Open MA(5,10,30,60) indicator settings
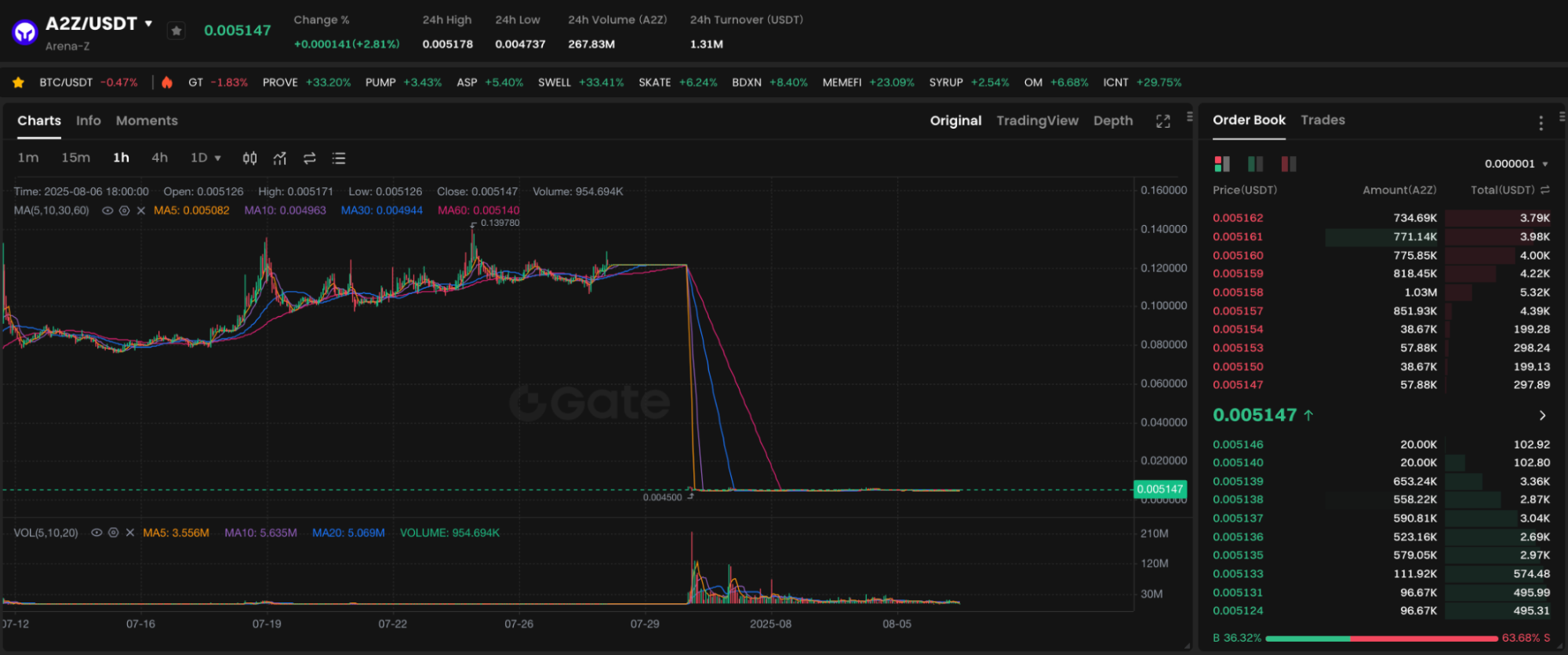This screenshot has width=1568, height=655. [x=124, y=211]
